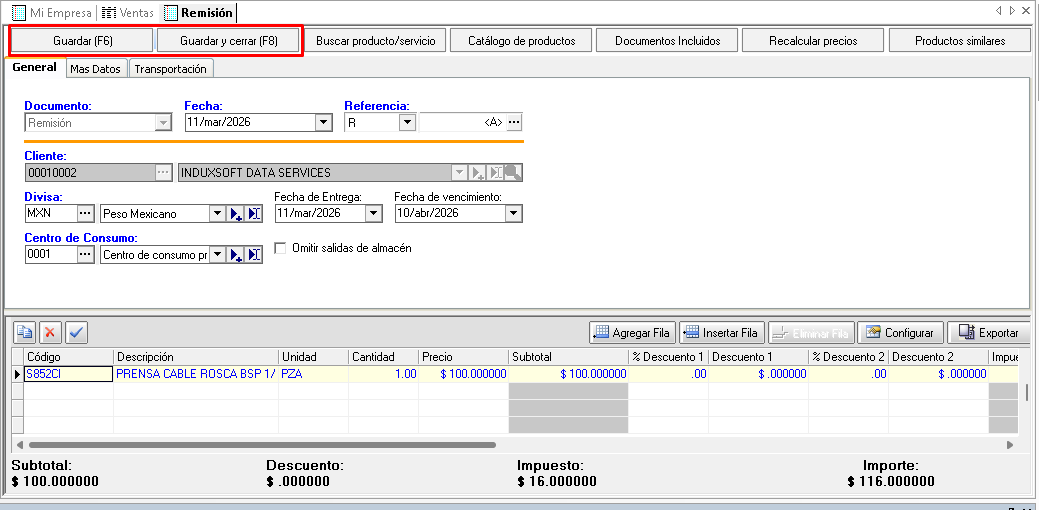Open the Fecha de Entrega dropdown
Viewport: 1039px width, 510px height.
[373, 214]
